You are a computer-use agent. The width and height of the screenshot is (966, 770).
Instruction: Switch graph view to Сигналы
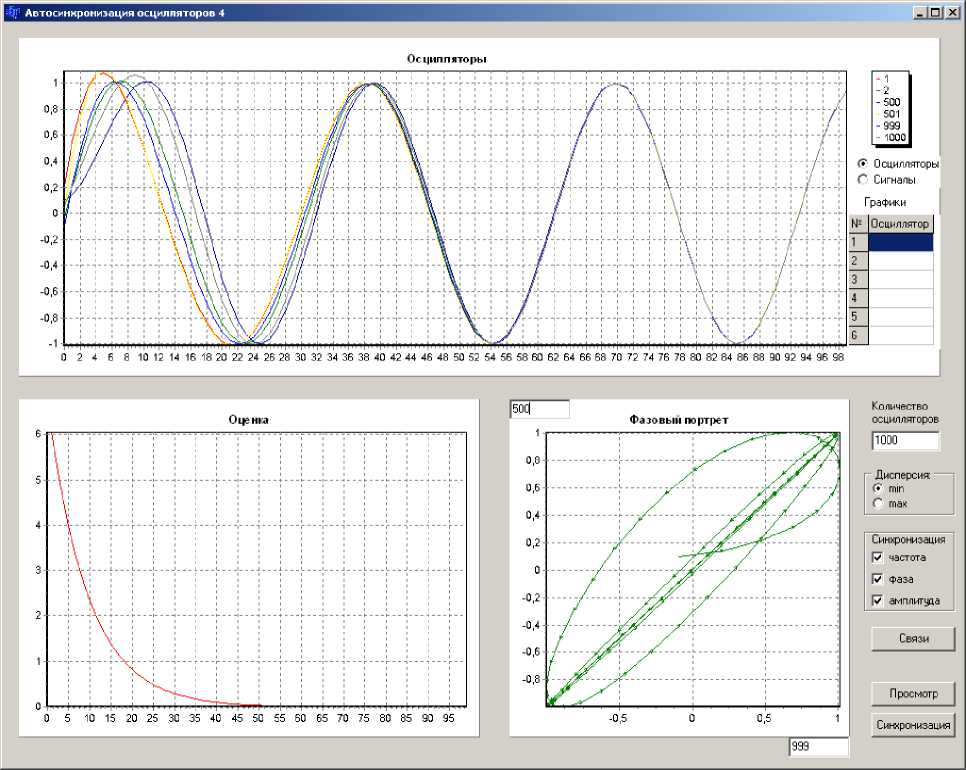[862, 180]
